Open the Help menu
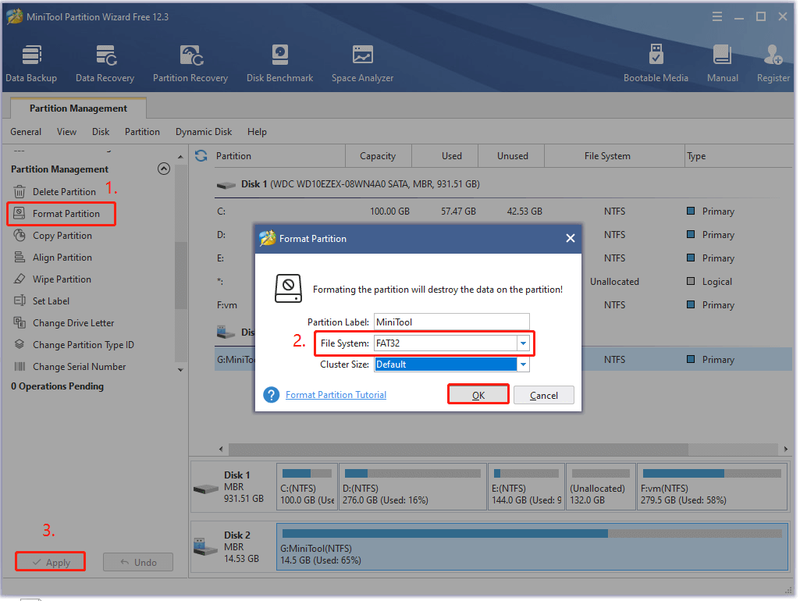800x601 pixels. pyautogui.click(x=257, y=132)
